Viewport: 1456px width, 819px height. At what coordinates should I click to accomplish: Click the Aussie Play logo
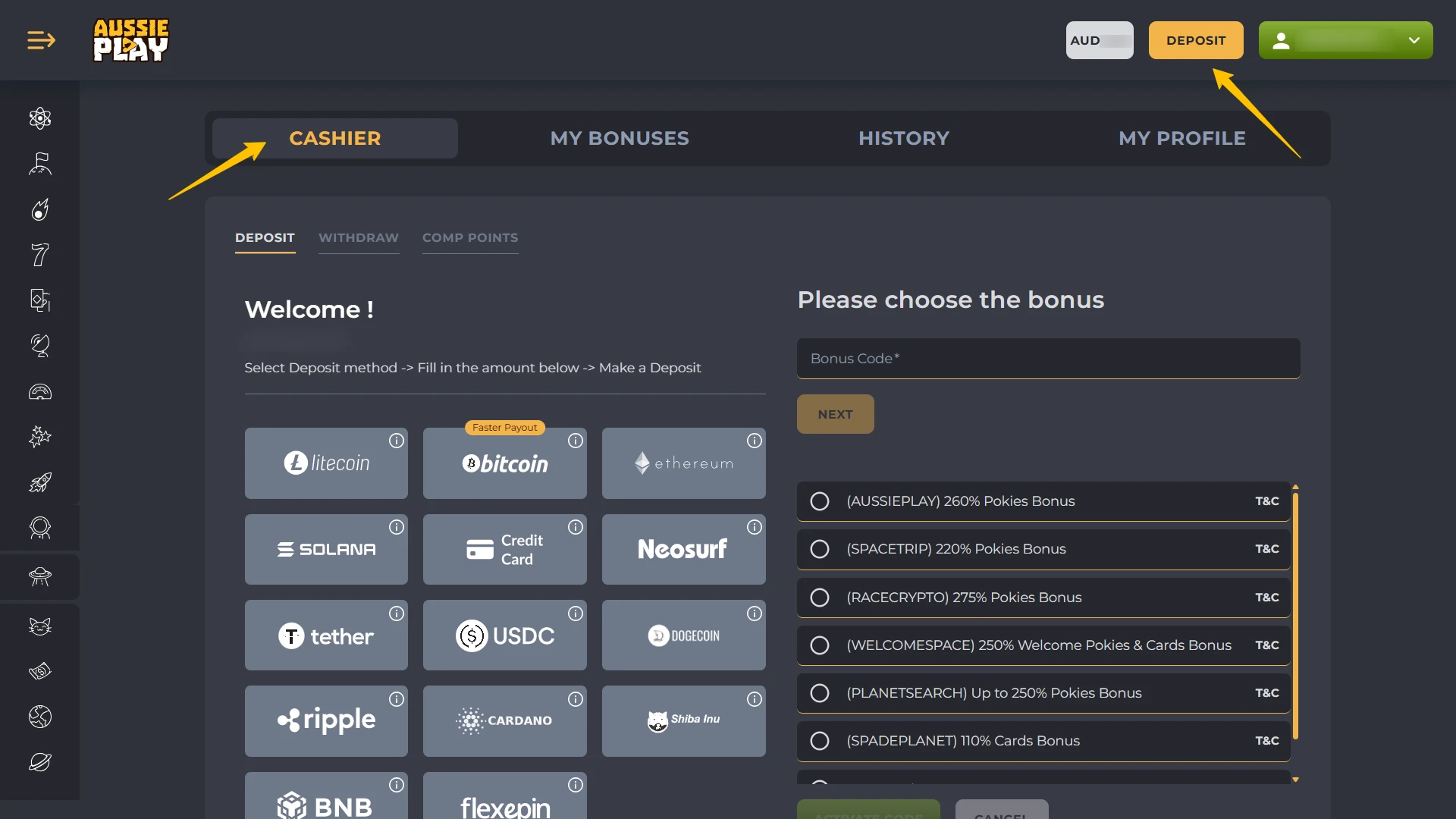click(130, 40)
